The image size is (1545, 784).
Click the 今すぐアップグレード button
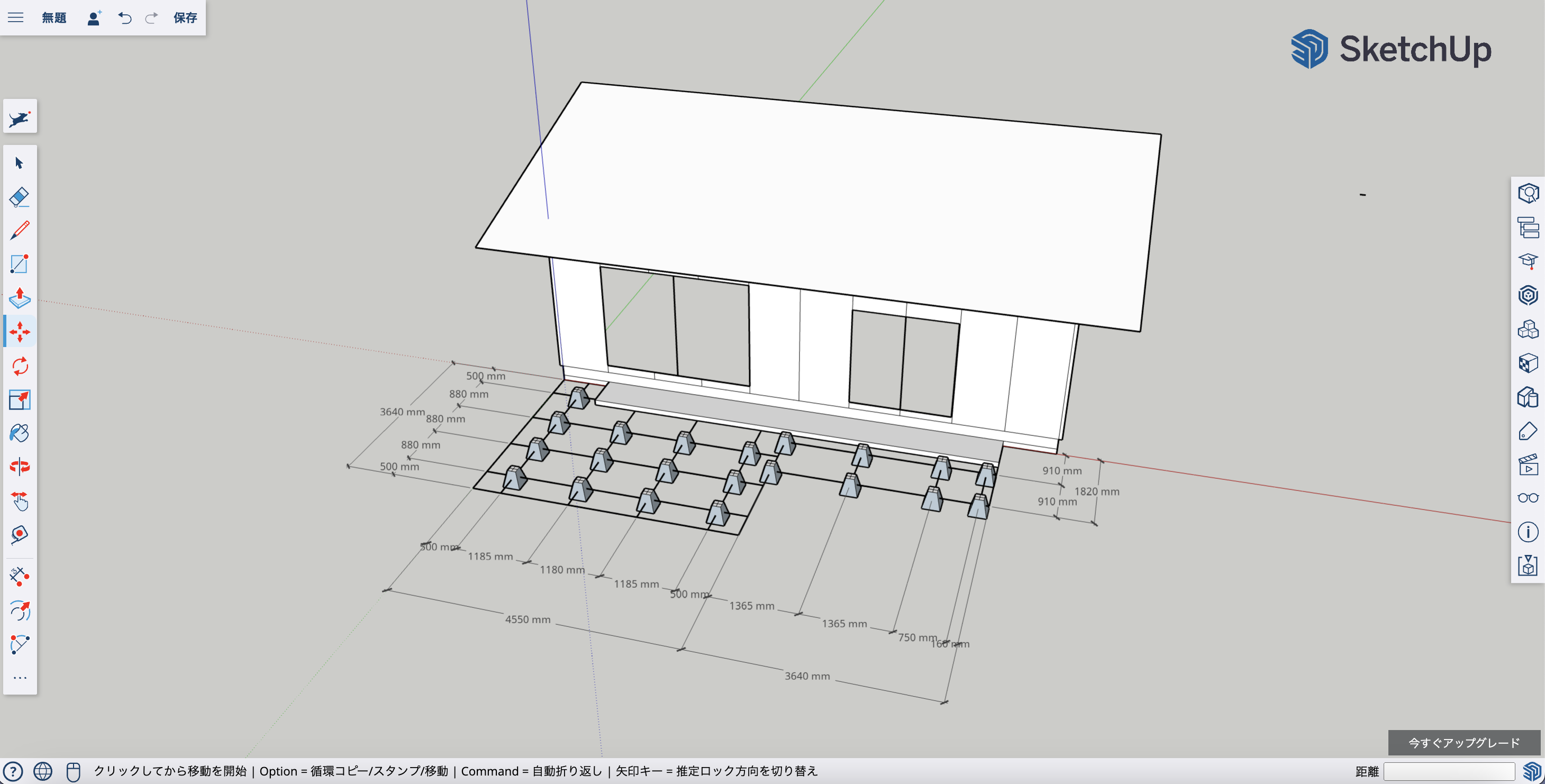[x=1464, y=743]
